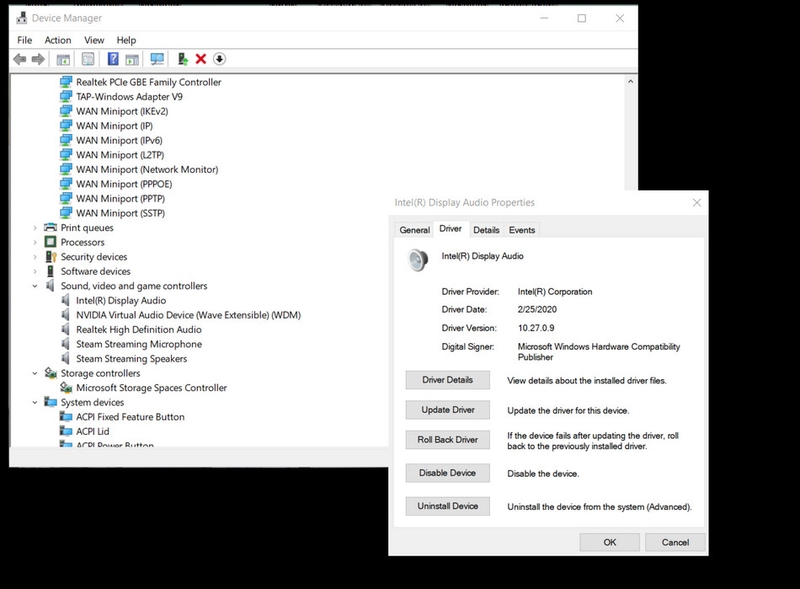Click speaker icon beside Realtek High Definition Audio
Screen dimensions: 800x589
65,329
